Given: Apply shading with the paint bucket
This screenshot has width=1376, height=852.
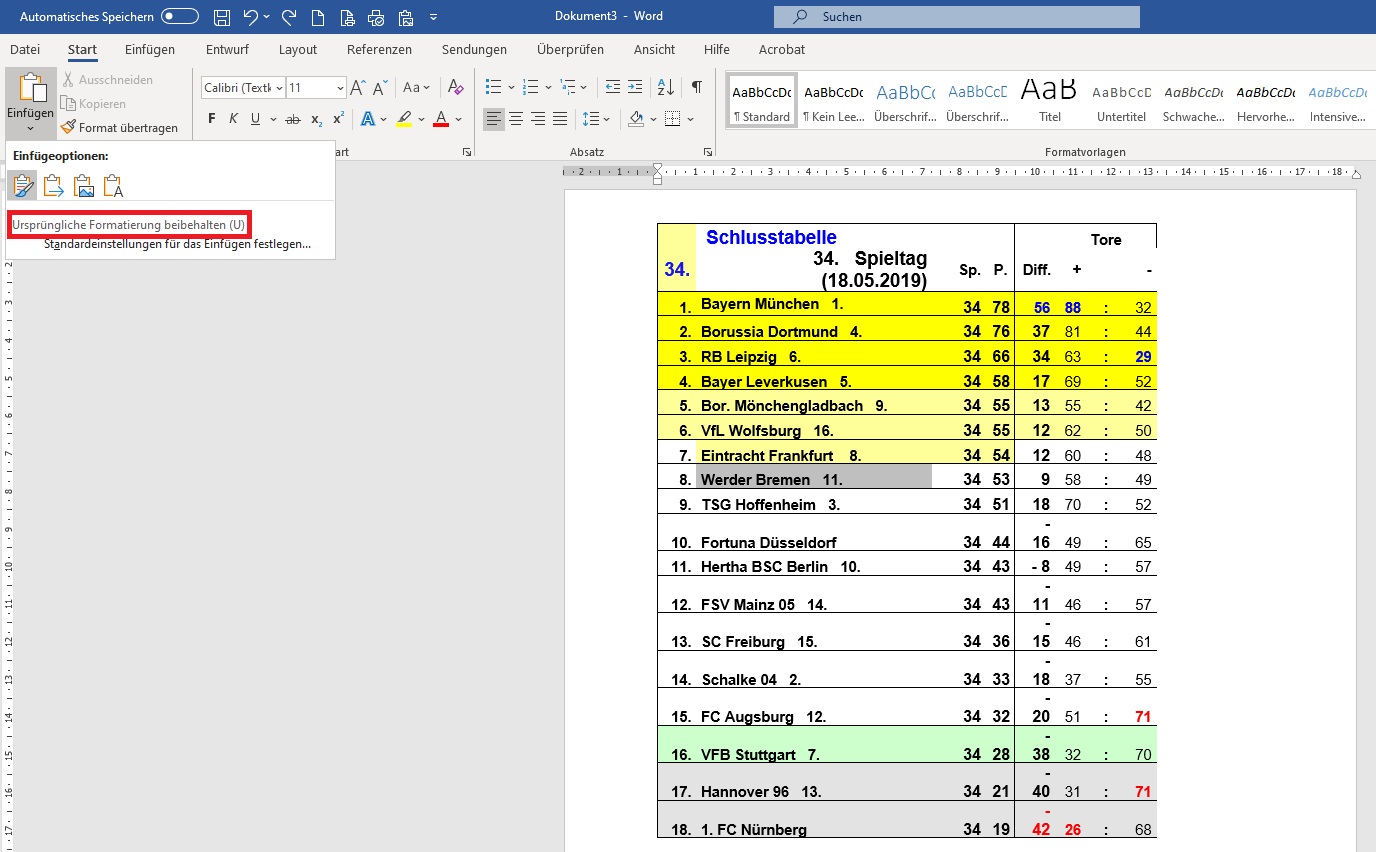Looking at the screenshot, I should pyautogui.click(x=636, y=119).
